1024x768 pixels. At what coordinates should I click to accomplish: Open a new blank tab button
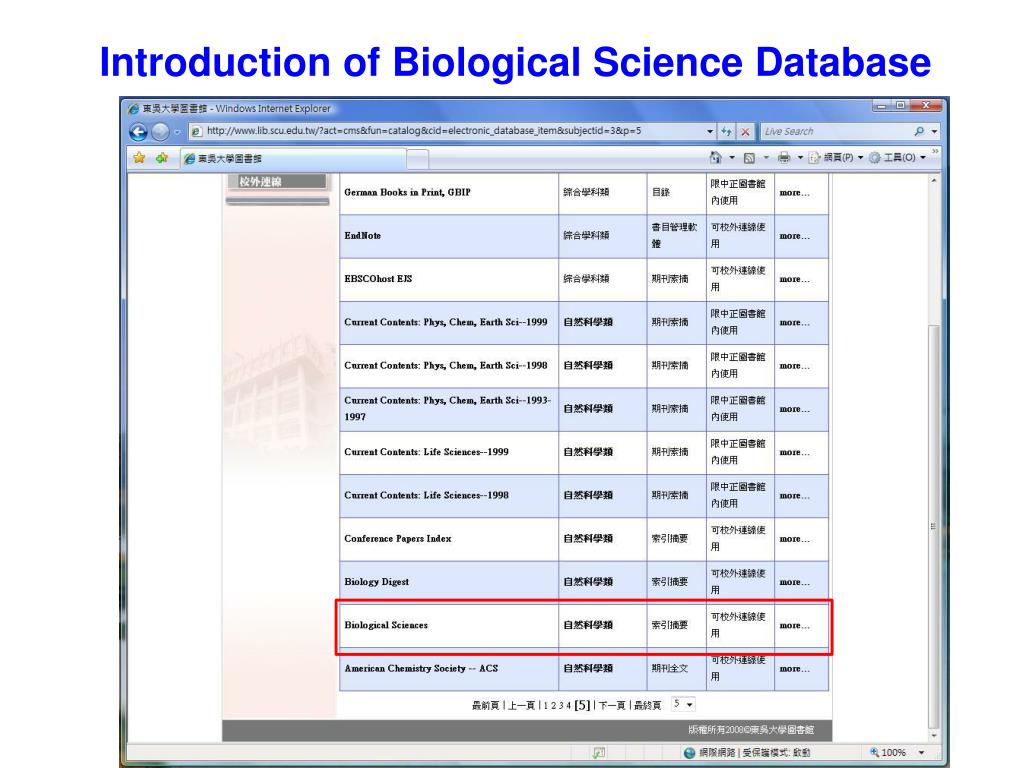pos(418,158)
